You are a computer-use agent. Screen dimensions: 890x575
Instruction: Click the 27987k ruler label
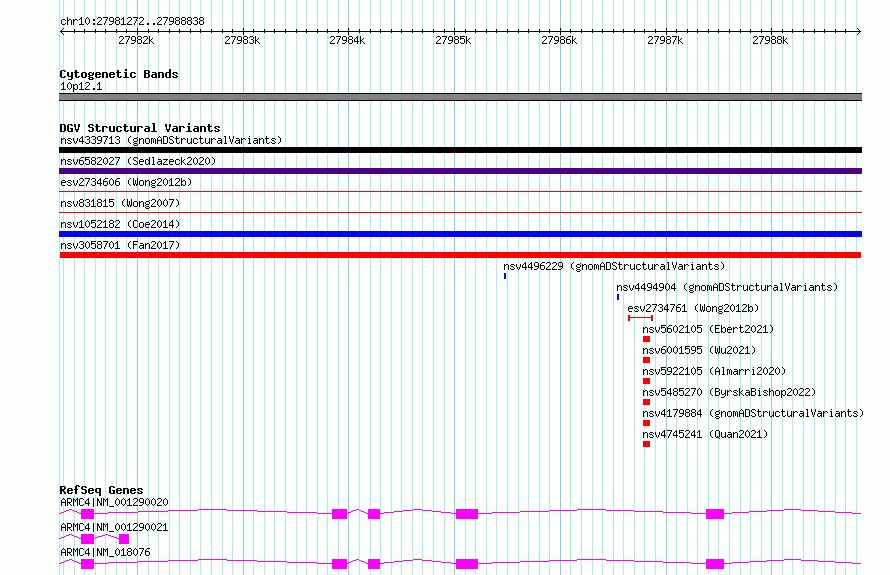tap(665, 40)
